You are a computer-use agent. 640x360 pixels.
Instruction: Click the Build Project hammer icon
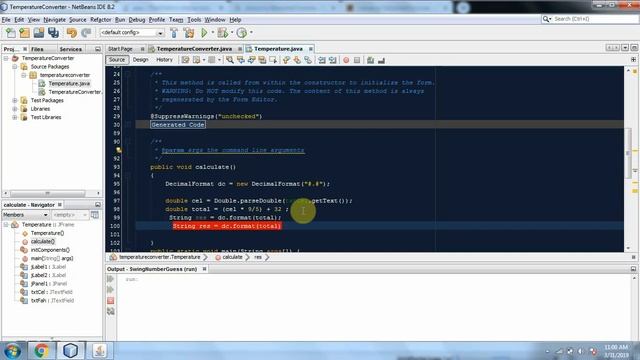[x=174, y=33]
